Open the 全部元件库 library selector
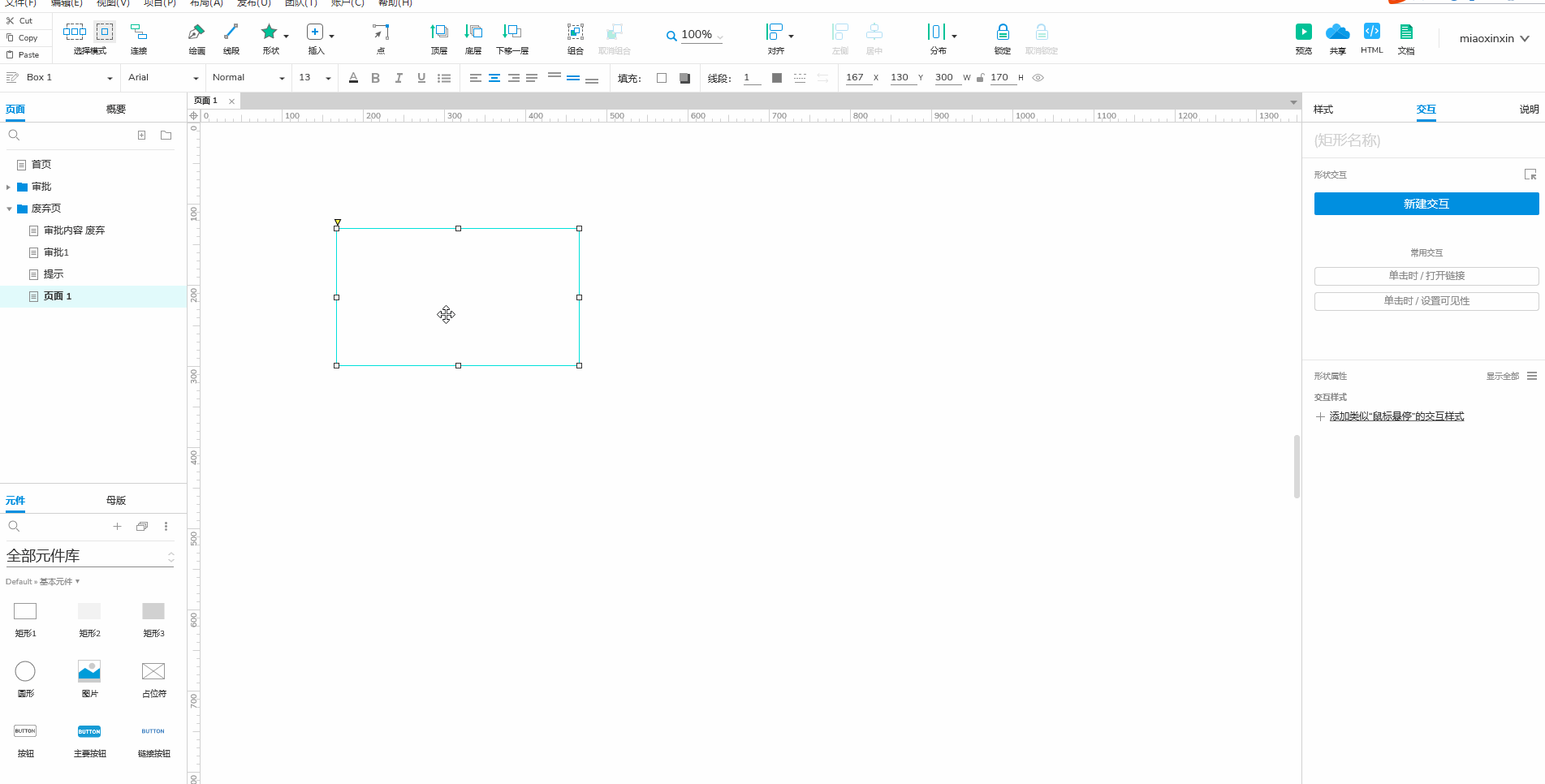The width and height of the screenshot is (1545, 784). click(x=90, y=556)
